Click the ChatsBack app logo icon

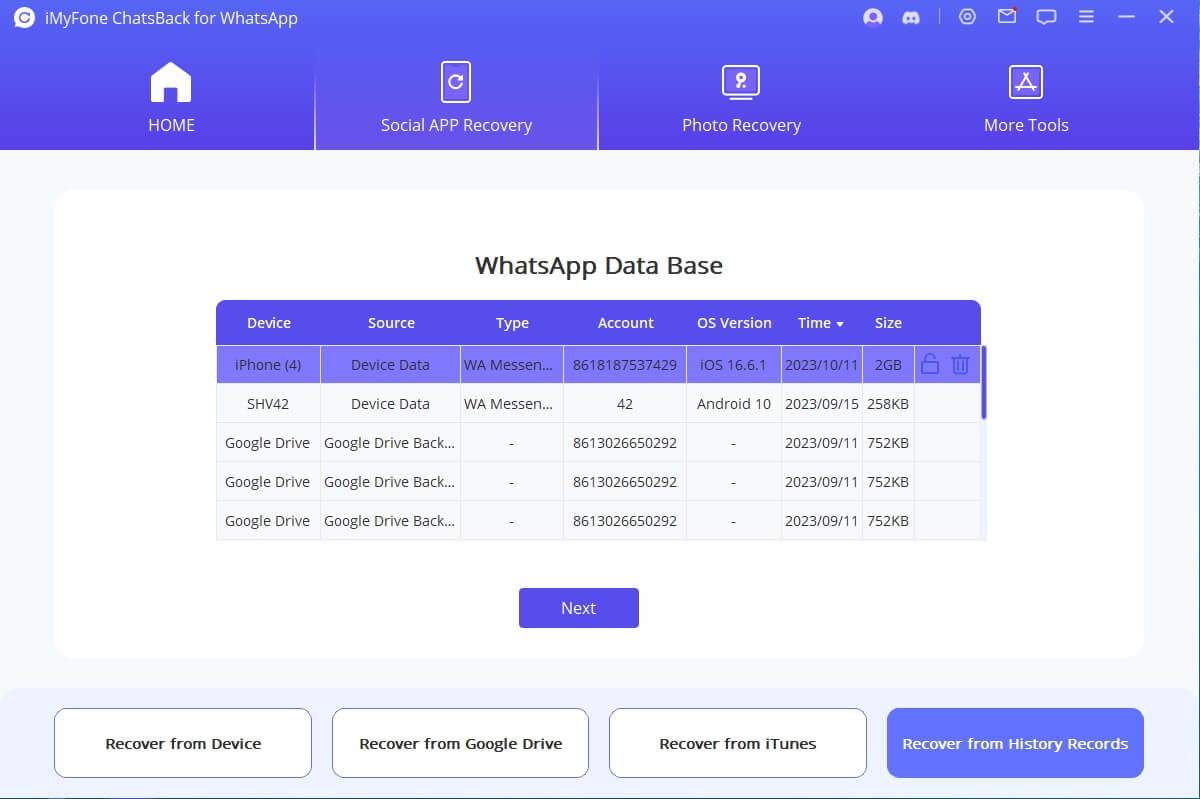coord(25,17)
